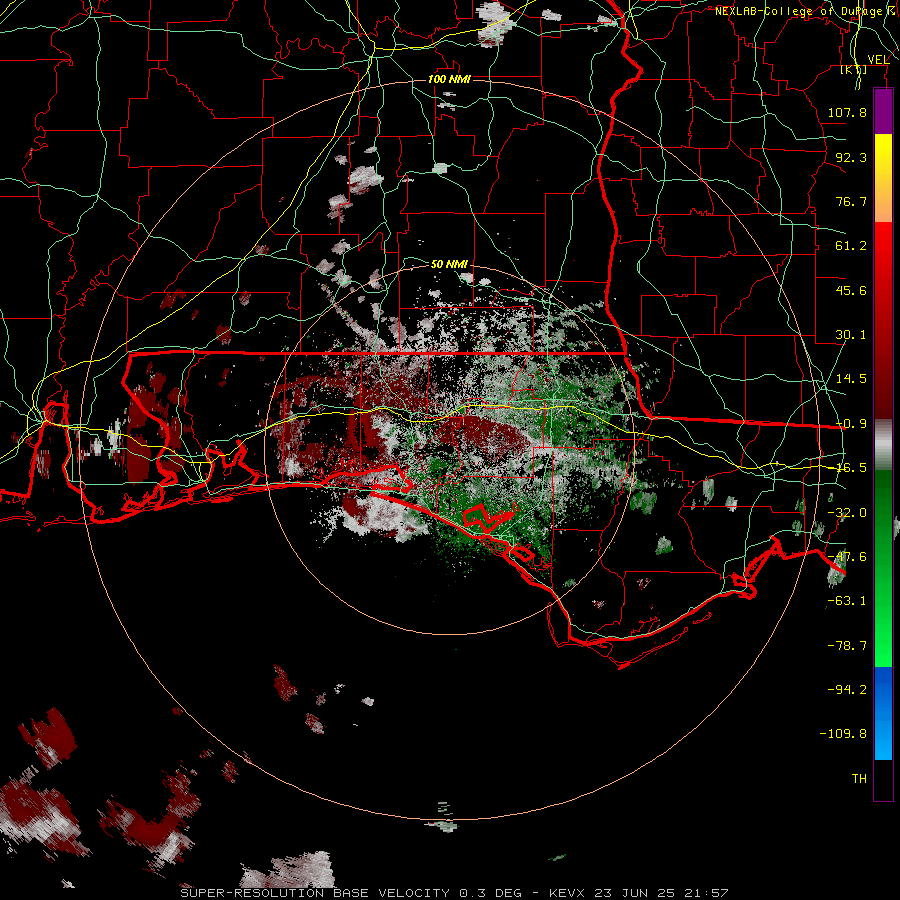The image size is (900, 900).
Task: Click the KT units label
Action: (x=854, y=69)
